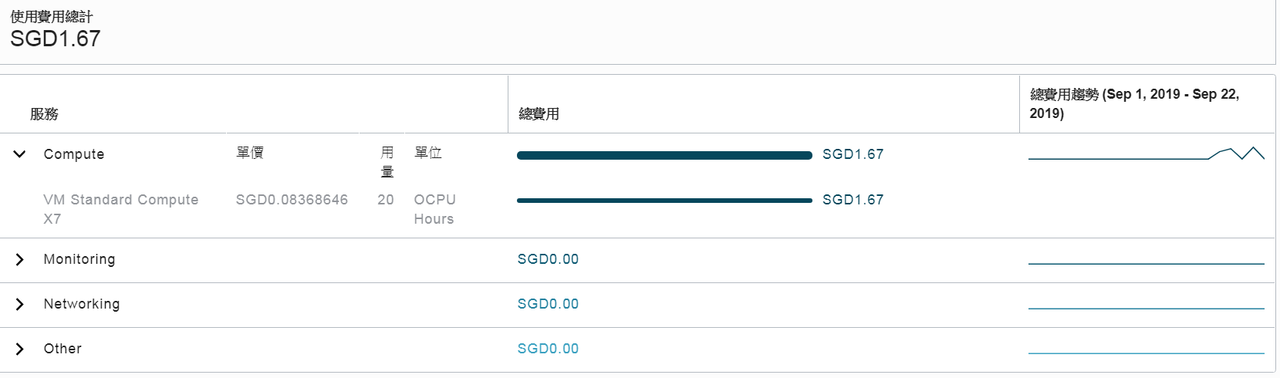Click the Networking cost trend line
This screenshot has width=1280, height=378.
point(1146,308)
